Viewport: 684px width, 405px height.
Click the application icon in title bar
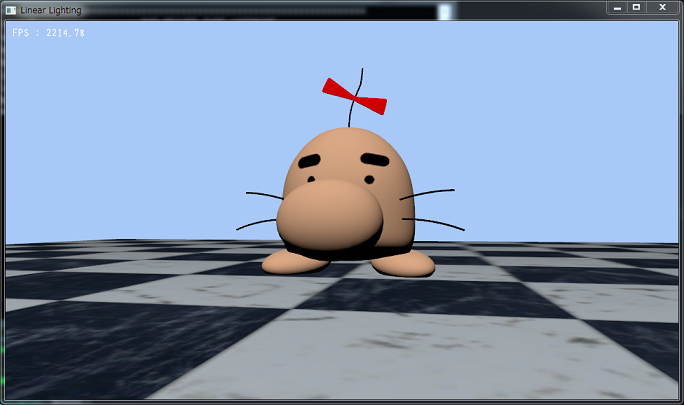pyautogui.click(x=10, y=9)
